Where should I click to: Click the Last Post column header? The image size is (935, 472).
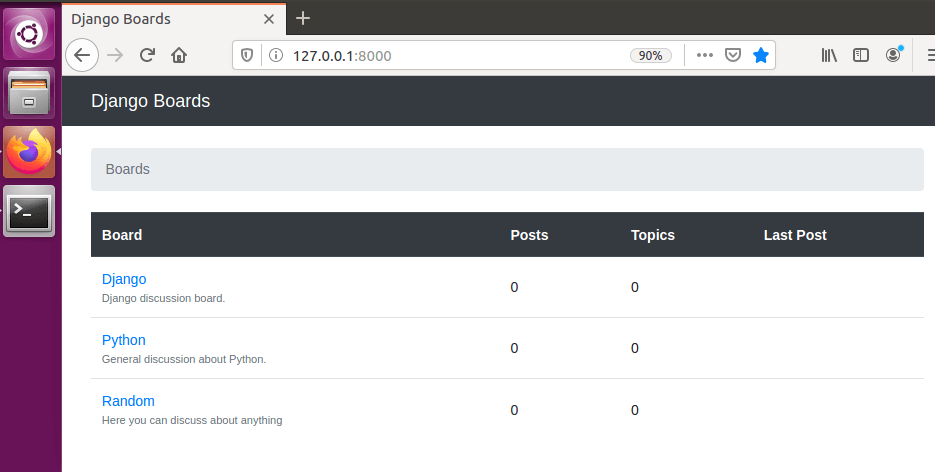[795, 235]
